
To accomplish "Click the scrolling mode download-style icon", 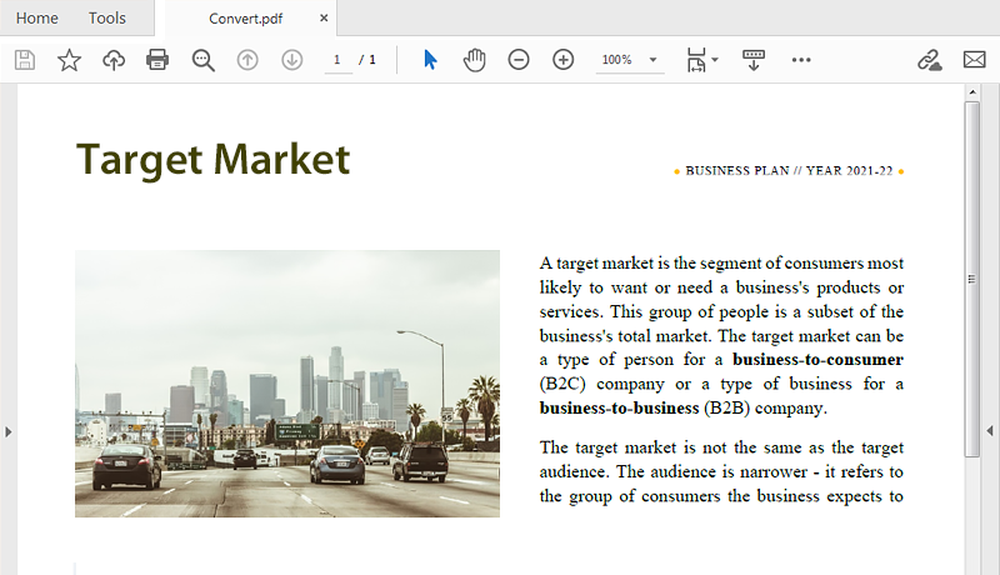I will tap(754, 60).
